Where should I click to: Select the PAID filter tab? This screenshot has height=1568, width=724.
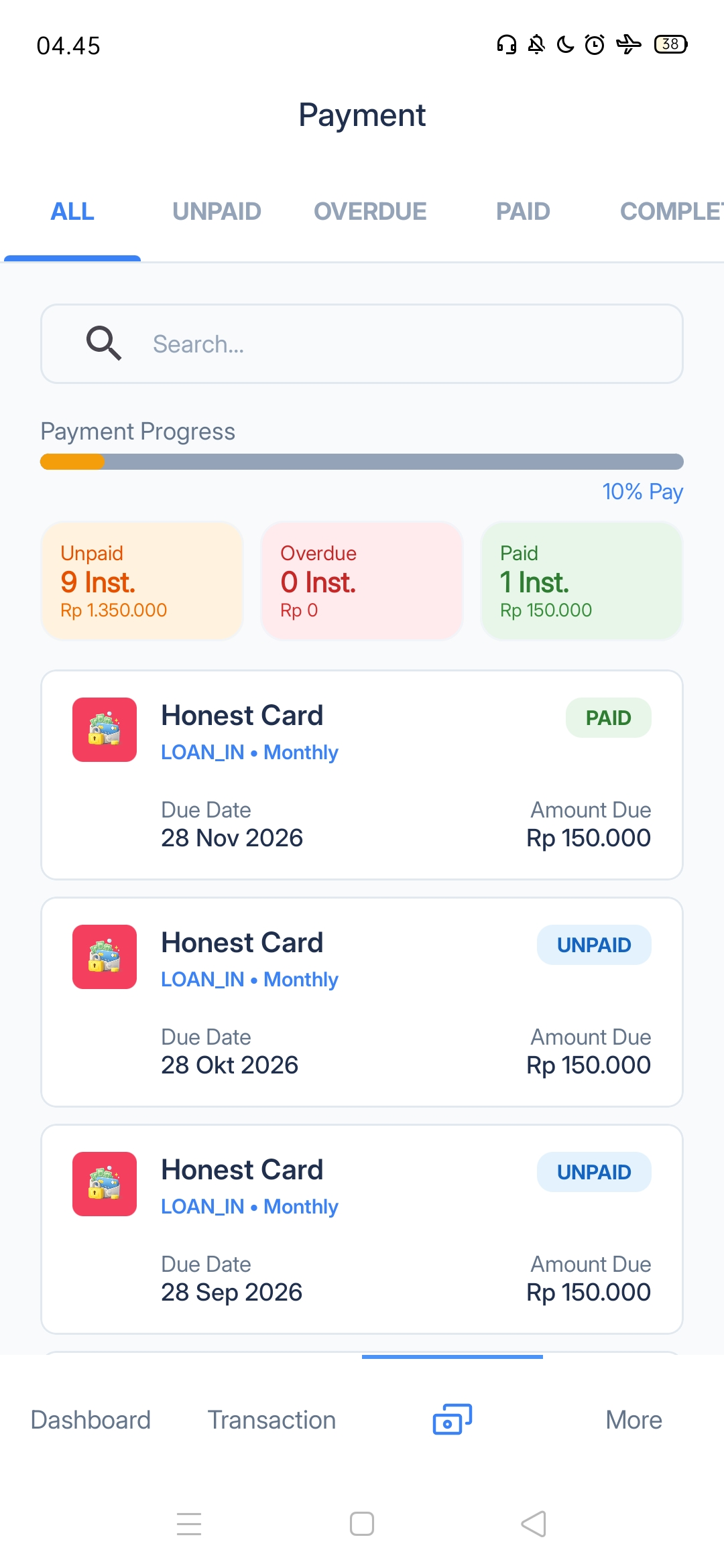pos(523,212)
